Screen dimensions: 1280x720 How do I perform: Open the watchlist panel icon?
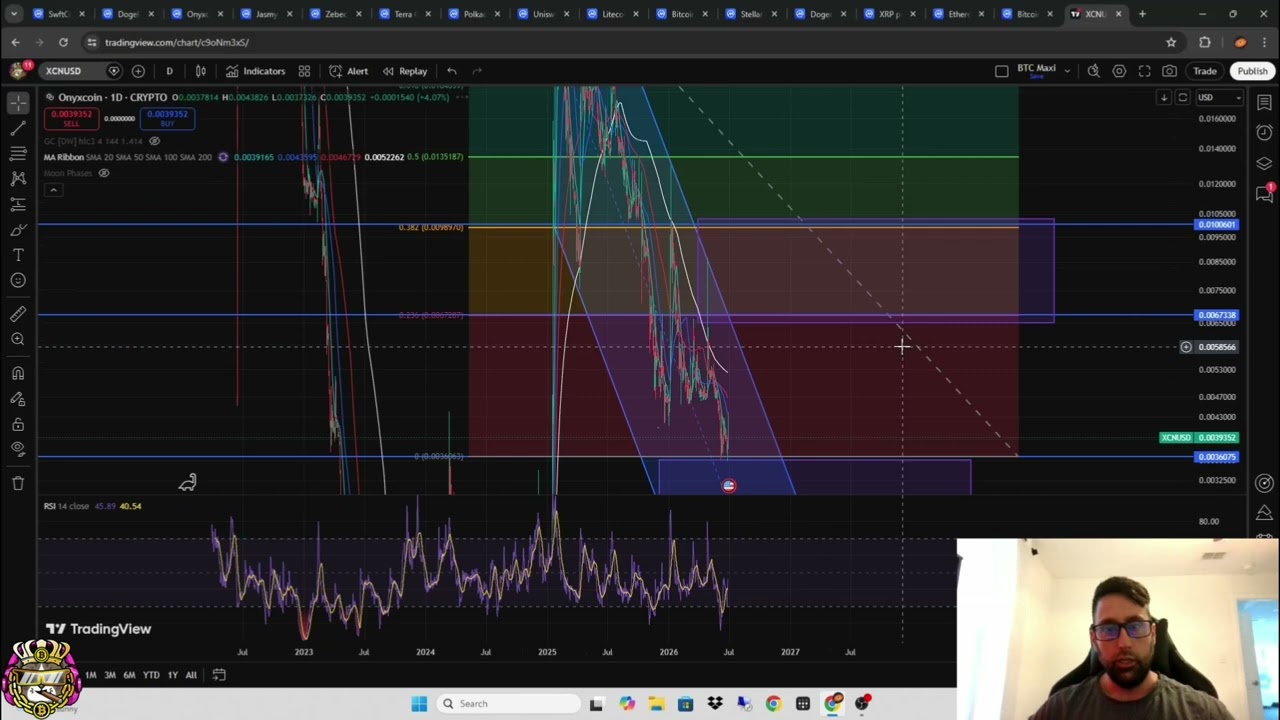click(x=1264, y=102)
